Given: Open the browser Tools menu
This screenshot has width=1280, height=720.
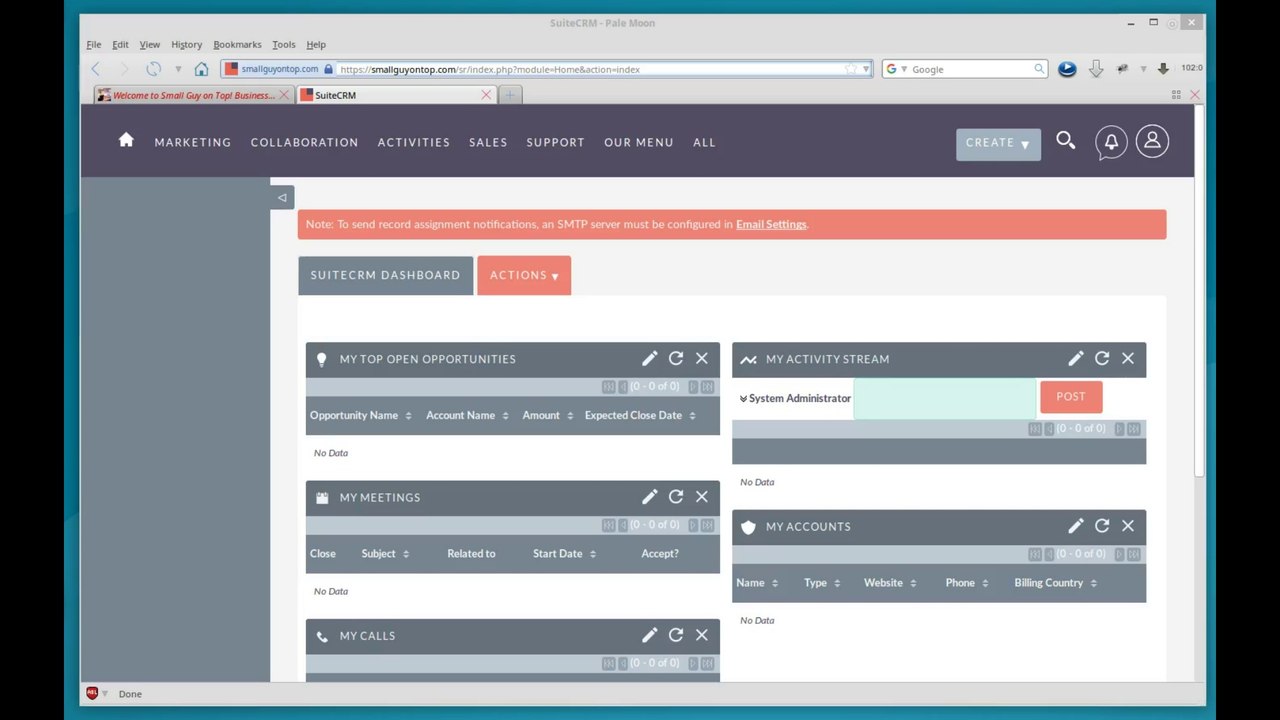Looking at the screenshot, I should coord(284,44).
